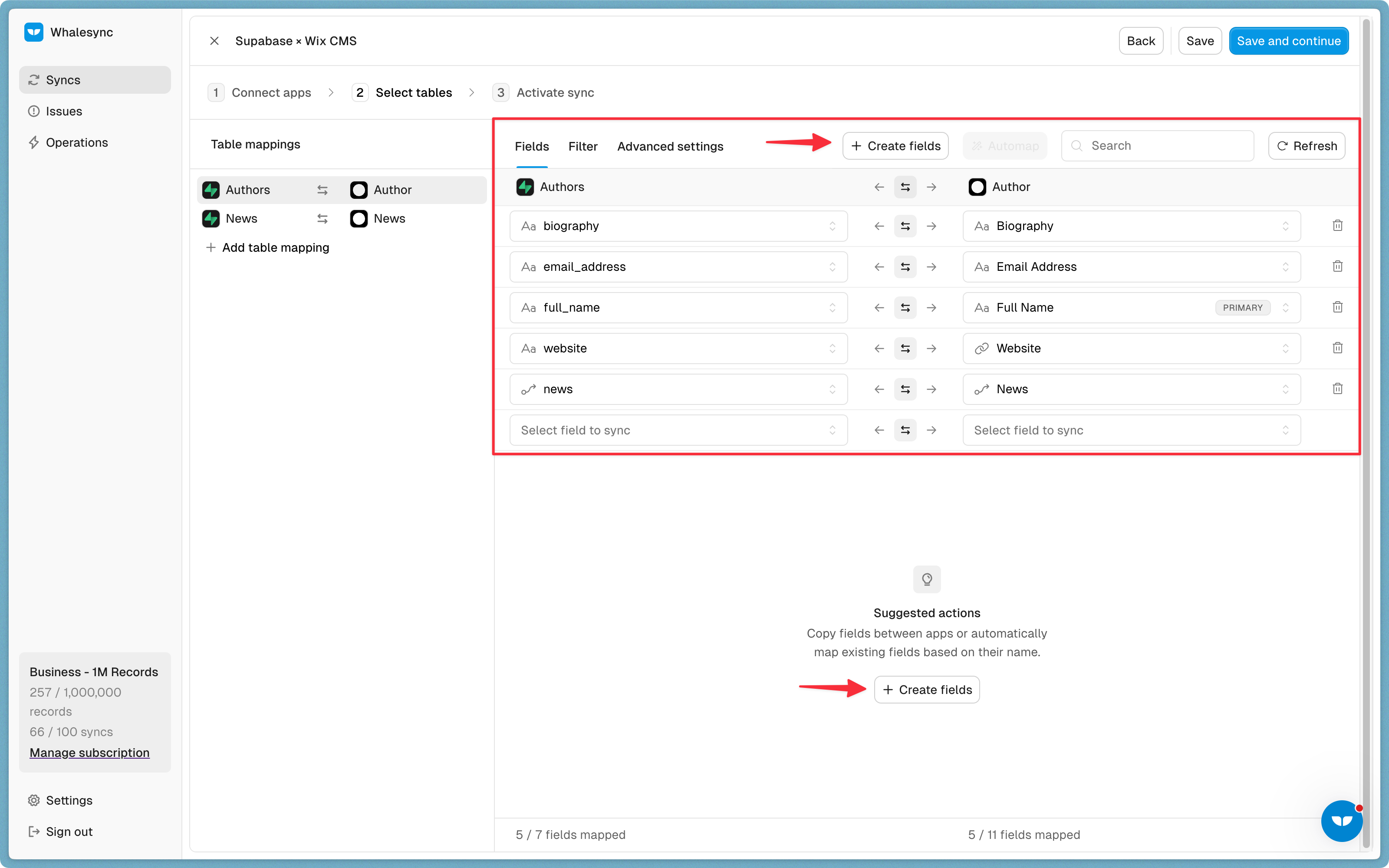
Task: Click the Supabase icon in the Authors column header
Action: point(525,187)
